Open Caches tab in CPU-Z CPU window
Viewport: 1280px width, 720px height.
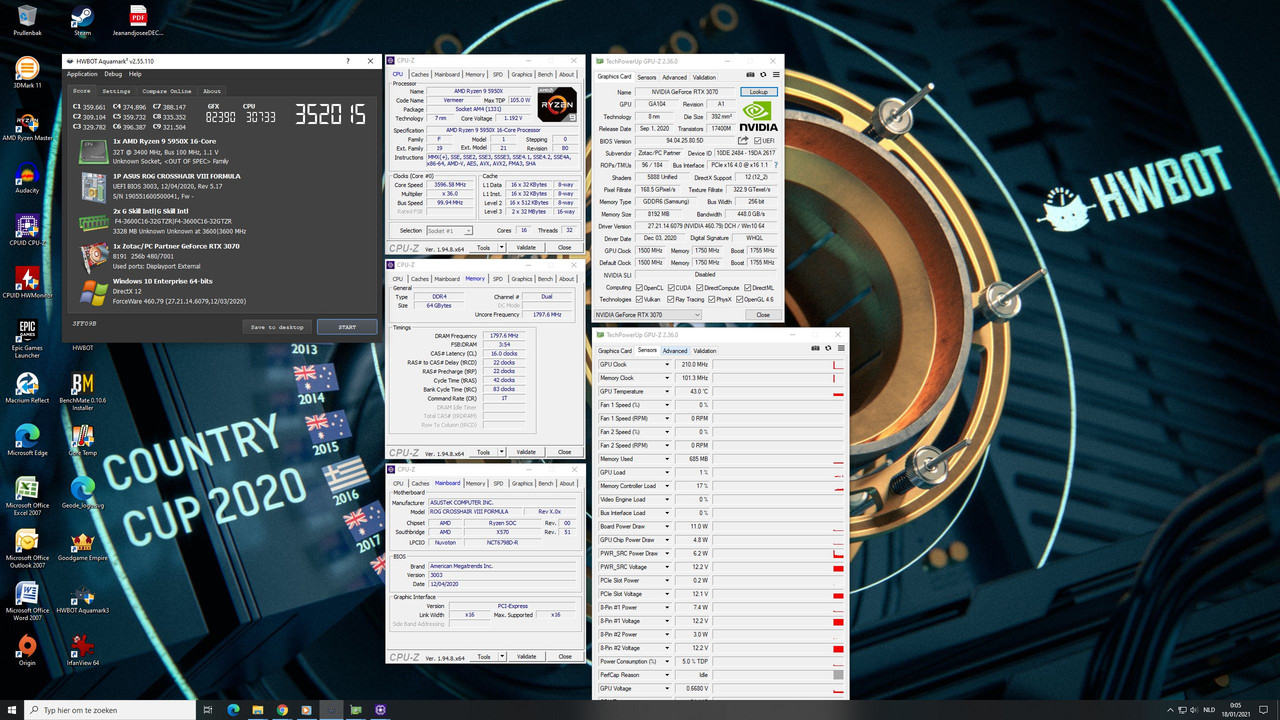click(x=420, y=74)
